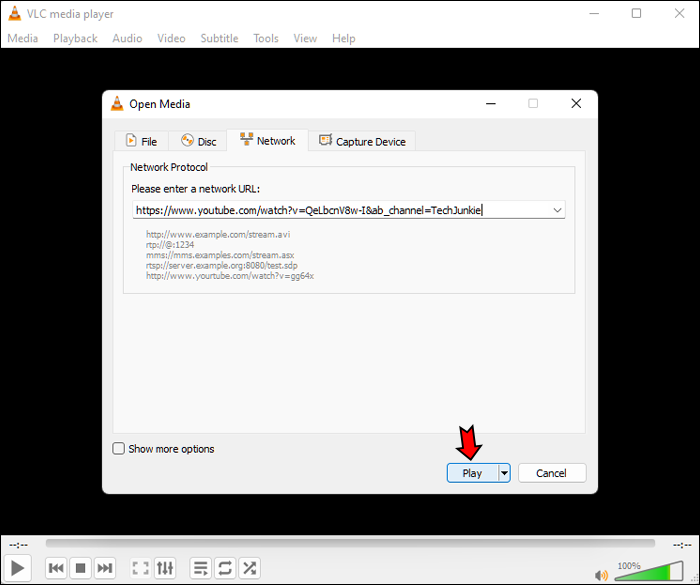Adjust the volume slider level
The width and height of the screenshot is (700, 585).
tap(650, 571)
